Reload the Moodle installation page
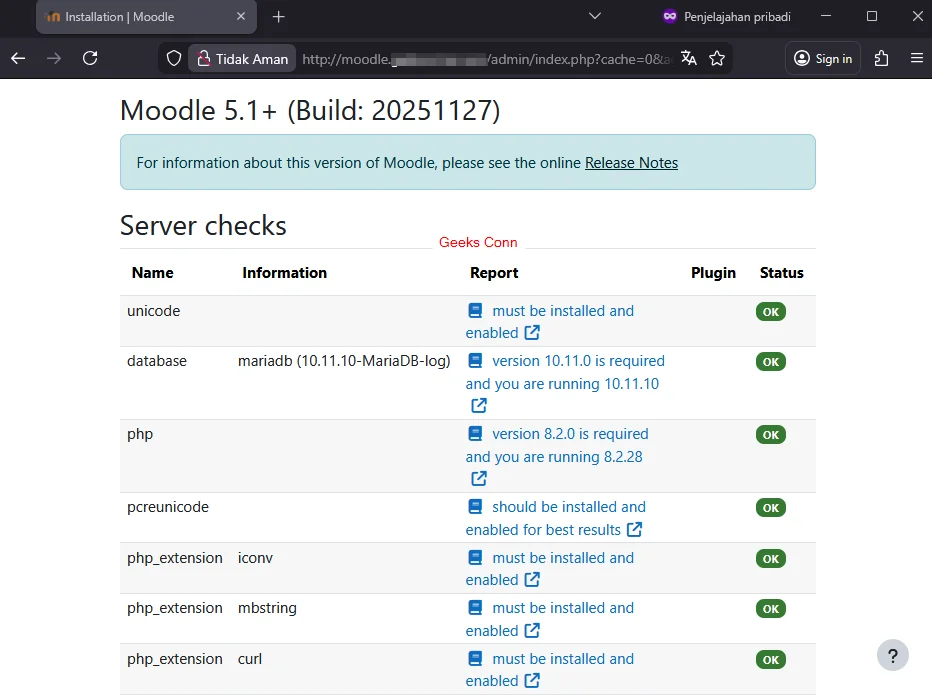932x696 pixels. click(90, 58)
